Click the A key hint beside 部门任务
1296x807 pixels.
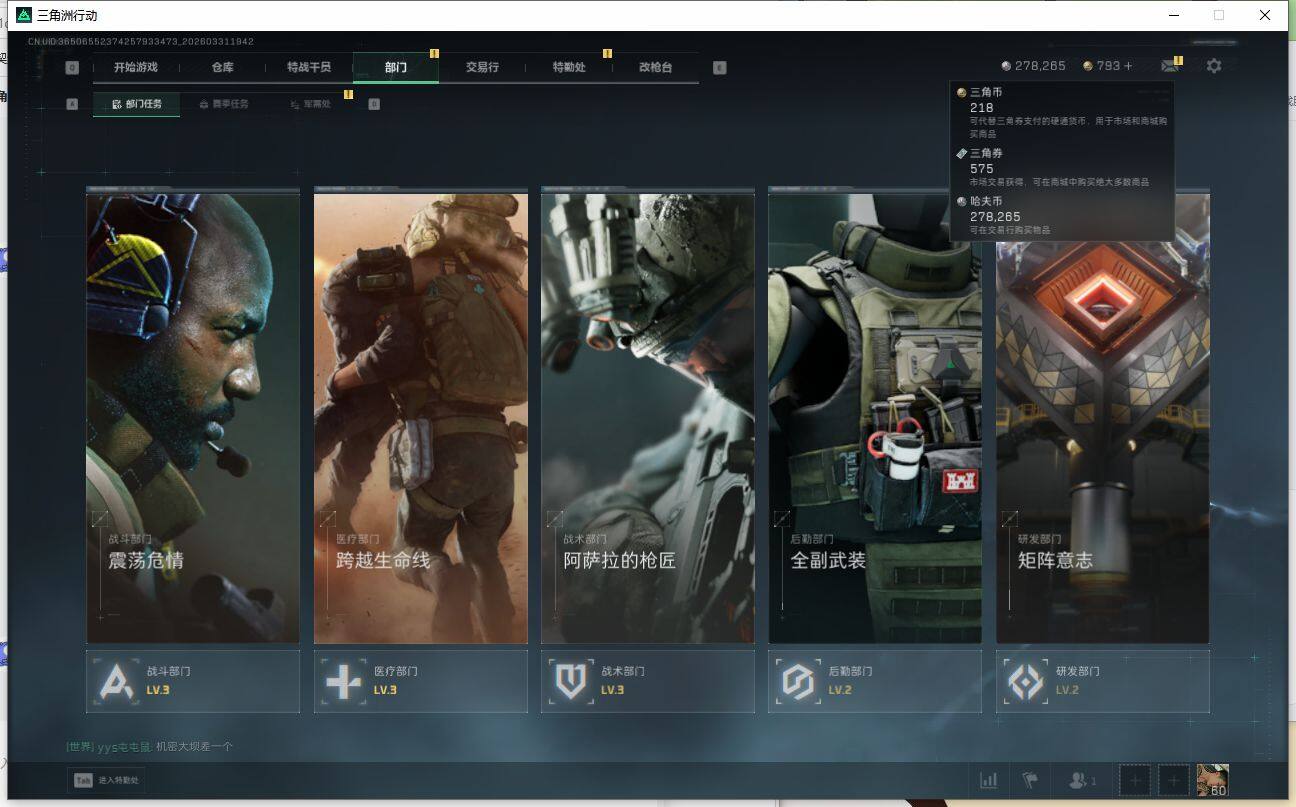tap(72, 103)
